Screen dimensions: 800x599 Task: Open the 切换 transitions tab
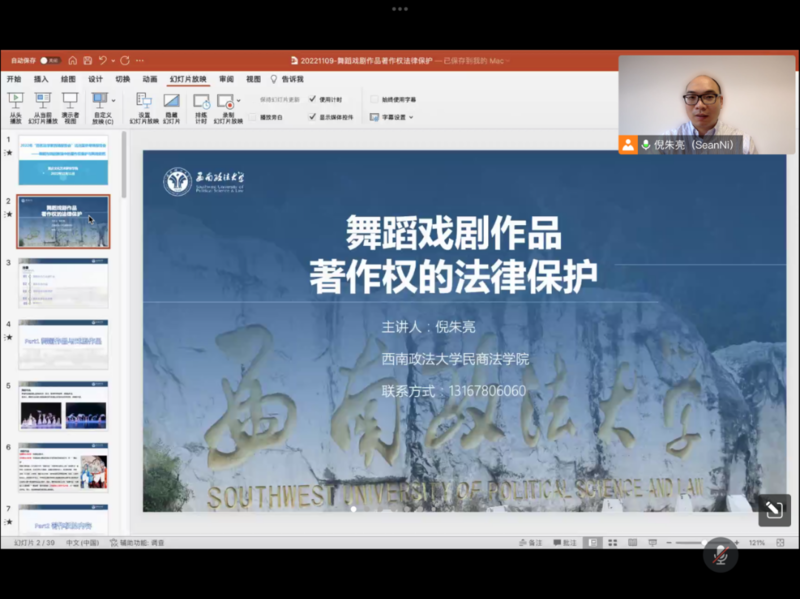coord(122,79)
